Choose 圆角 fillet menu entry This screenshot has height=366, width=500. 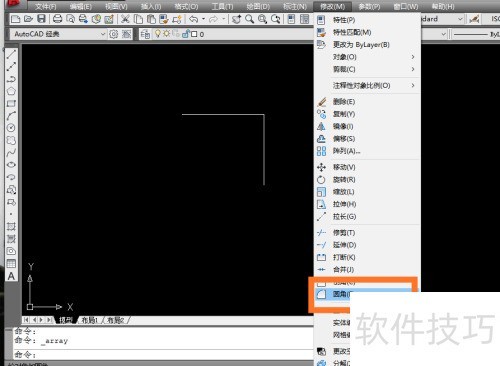point(363,294)
